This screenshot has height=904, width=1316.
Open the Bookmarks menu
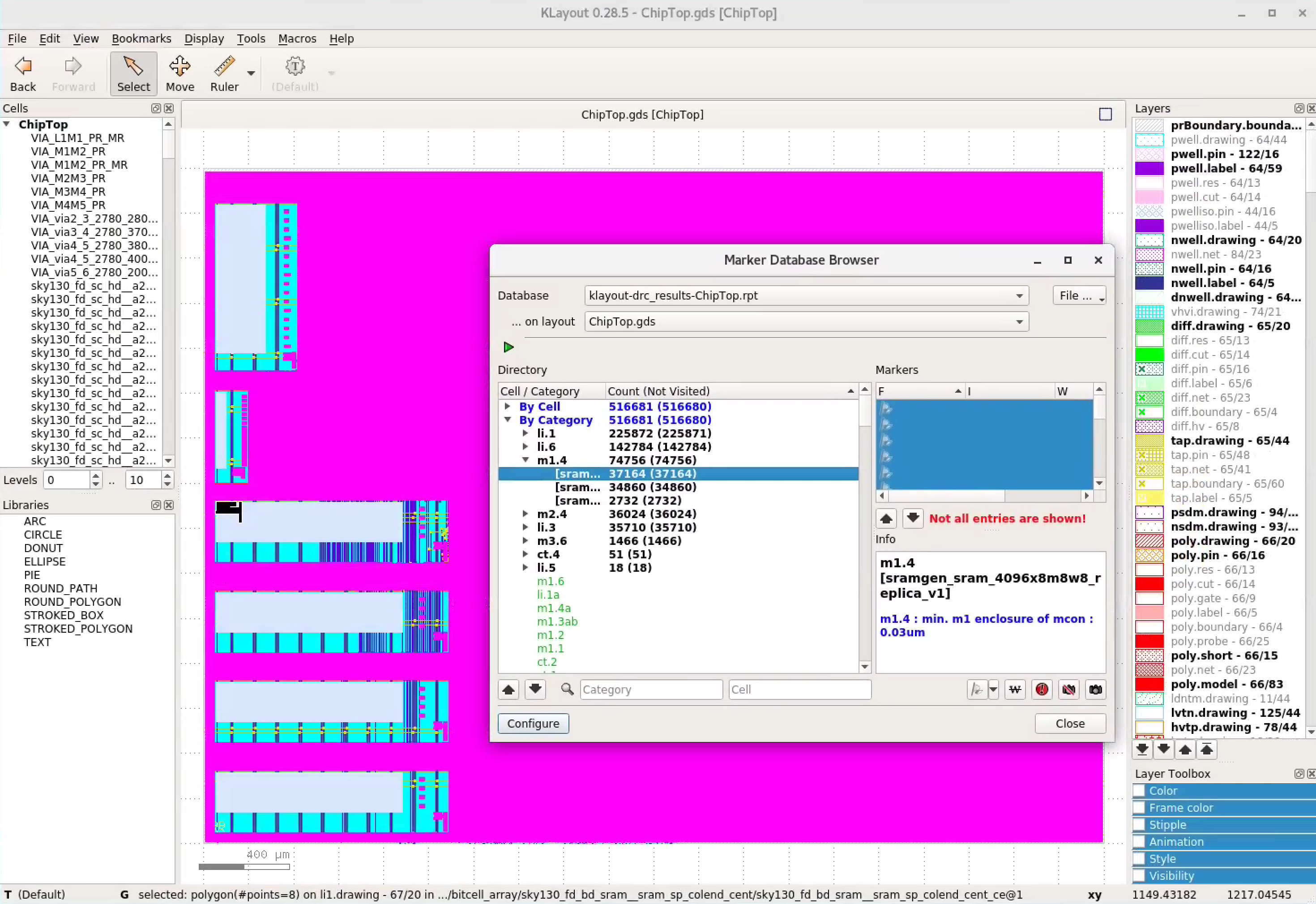[x=141, y=39]
